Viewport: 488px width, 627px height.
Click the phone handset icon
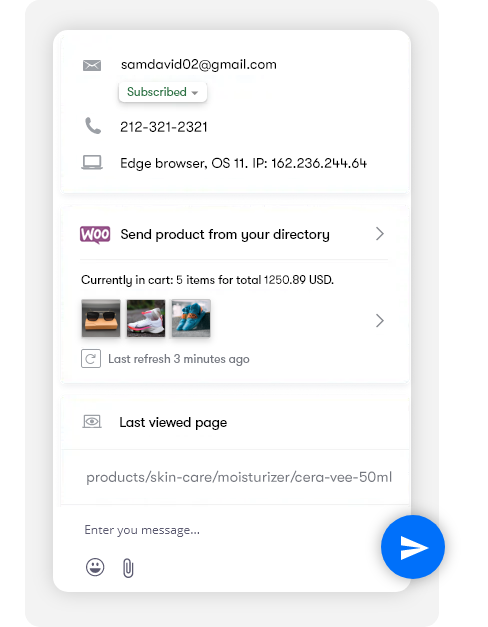click(93, 126)
